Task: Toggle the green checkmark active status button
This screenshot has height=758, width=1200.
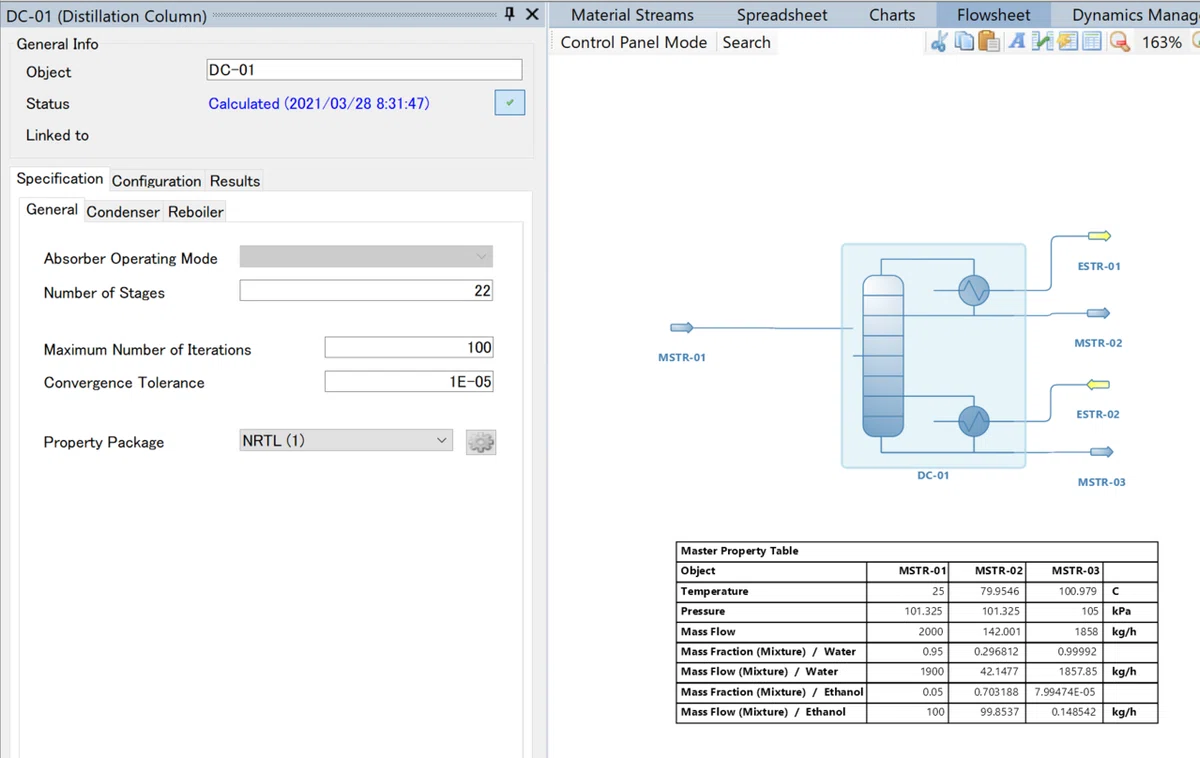Action: (510, 103)
